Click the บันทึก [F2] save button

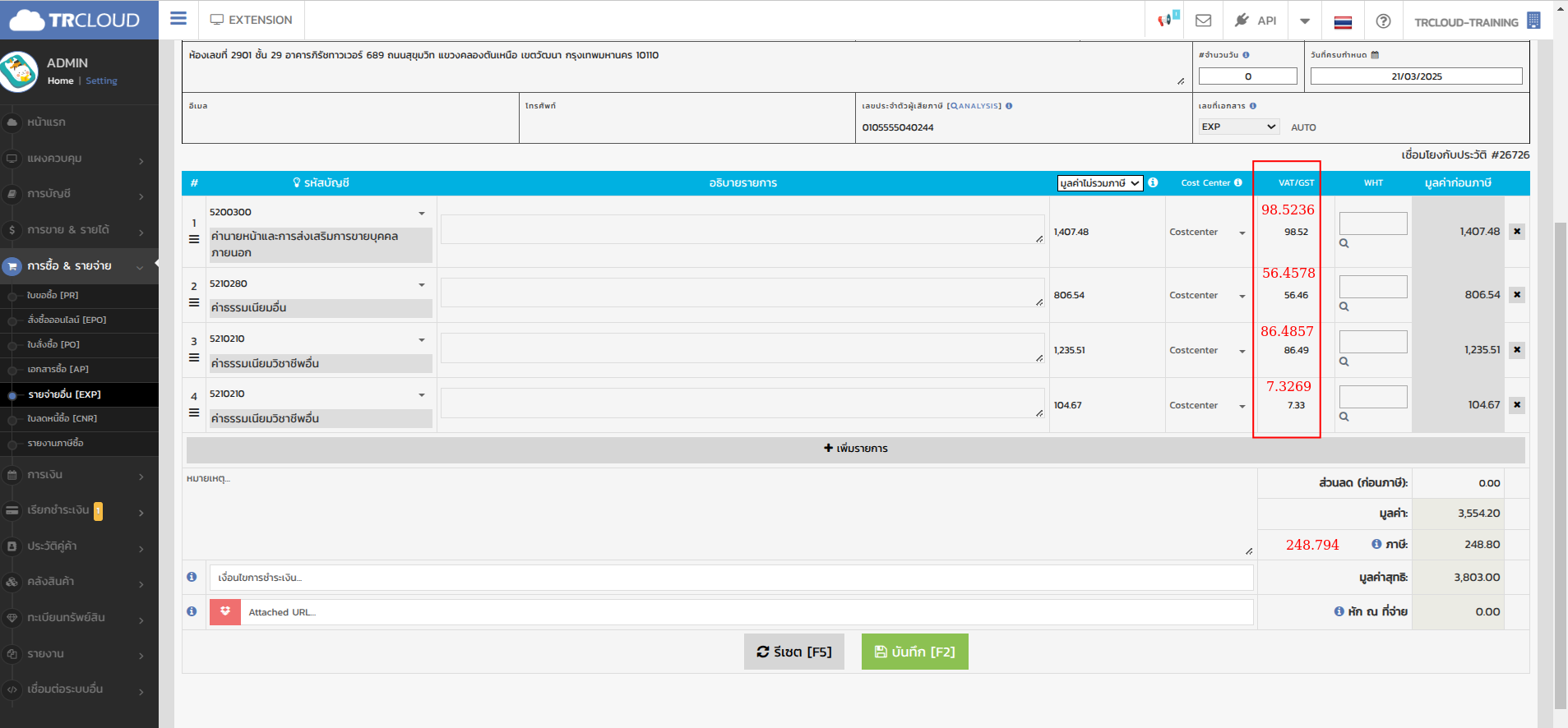[915, 652]
